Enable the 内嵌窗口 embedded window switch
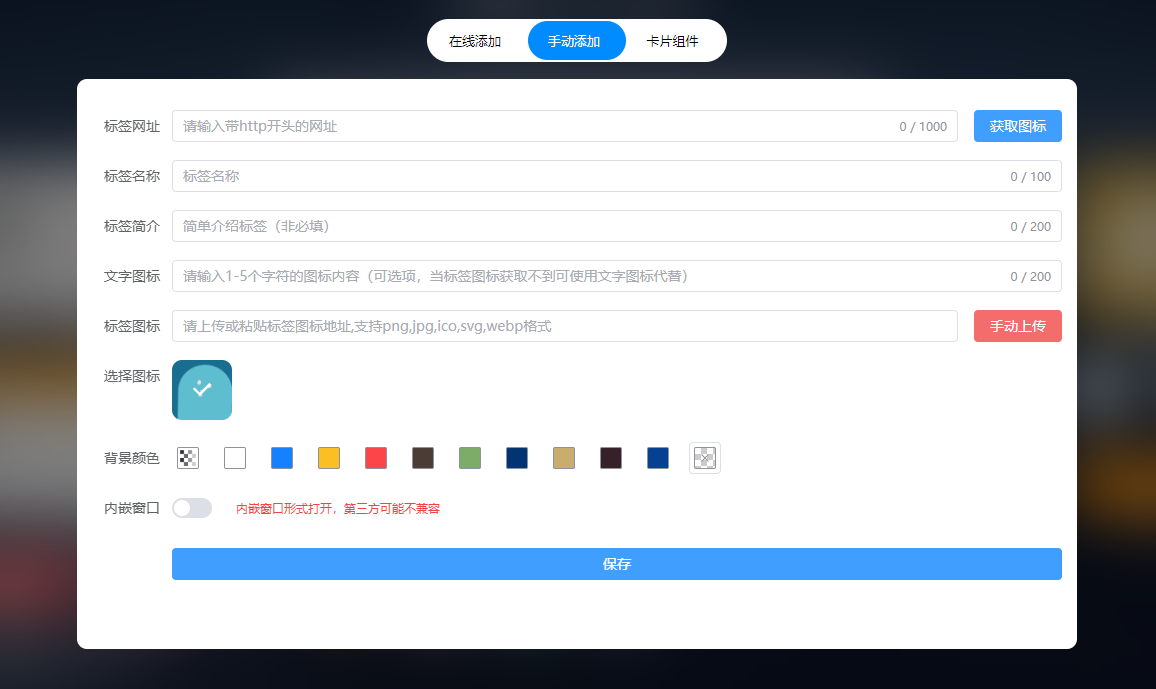This screenshot has width=1156, height=689. (x=191, y=508)
